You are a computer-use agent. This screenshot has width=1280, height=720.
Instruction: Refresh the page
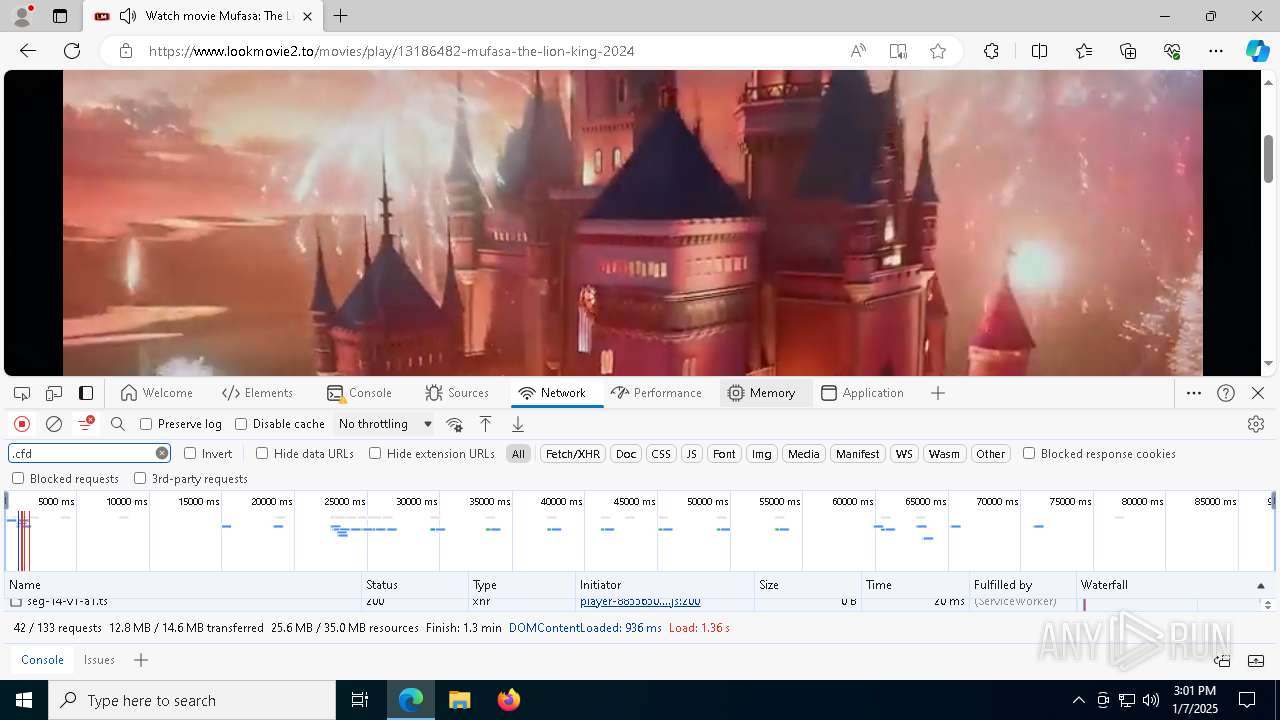[x=72, y=51]
